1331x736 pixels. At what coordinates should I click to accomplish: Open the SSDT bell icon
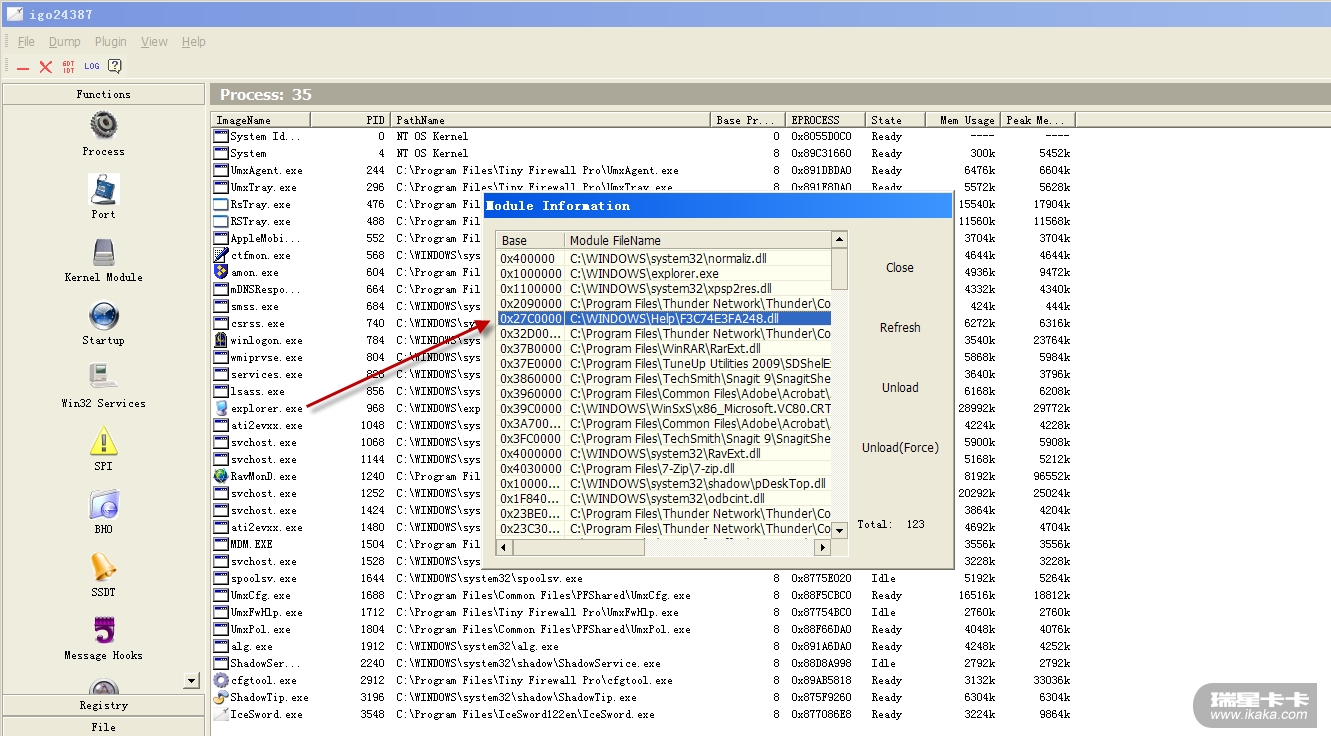click(x=104, y=568)
